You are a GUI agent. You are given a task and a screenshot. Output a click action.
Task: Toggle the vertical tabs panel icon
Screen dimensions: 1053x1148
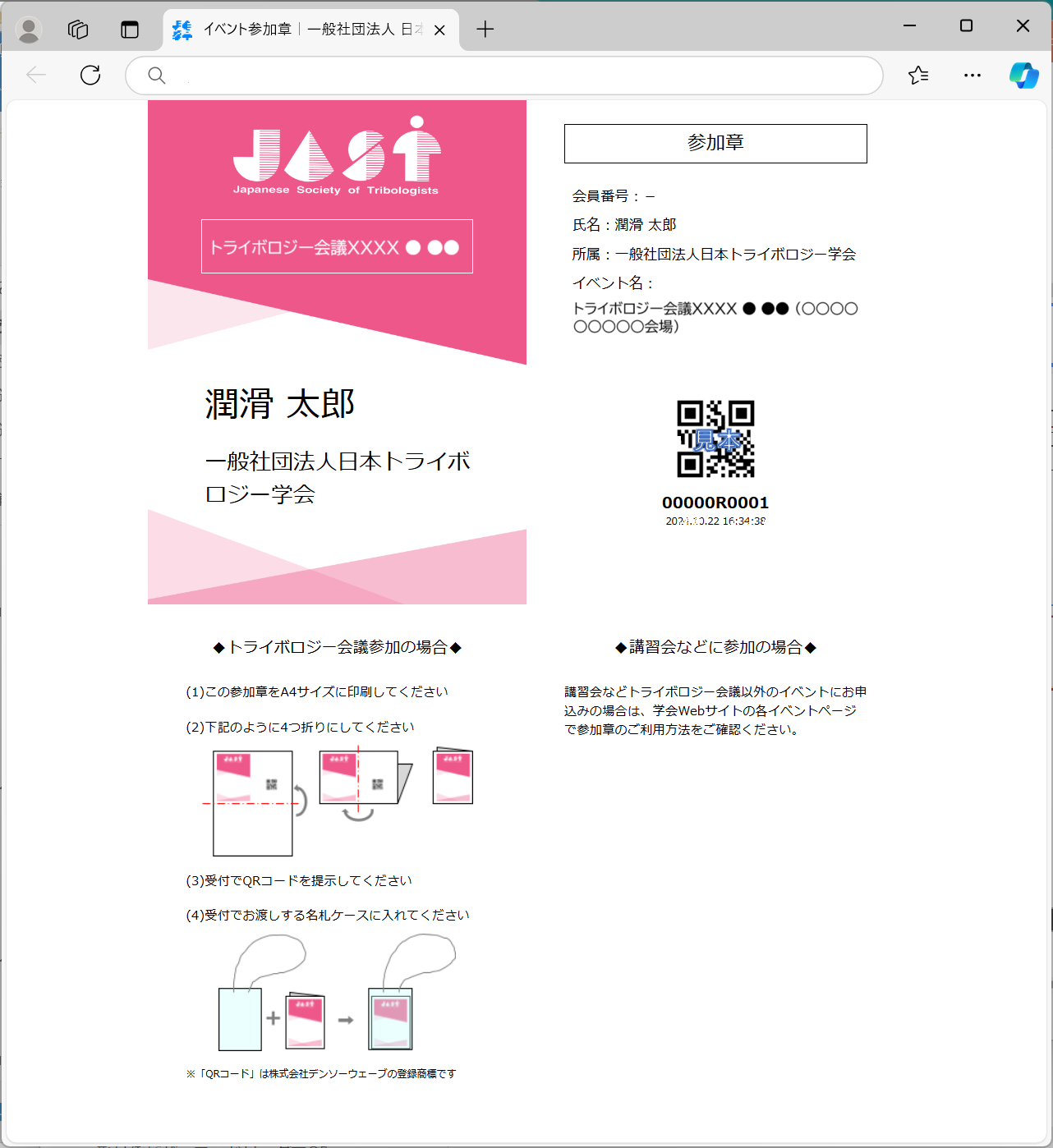(x=130, y=30)
